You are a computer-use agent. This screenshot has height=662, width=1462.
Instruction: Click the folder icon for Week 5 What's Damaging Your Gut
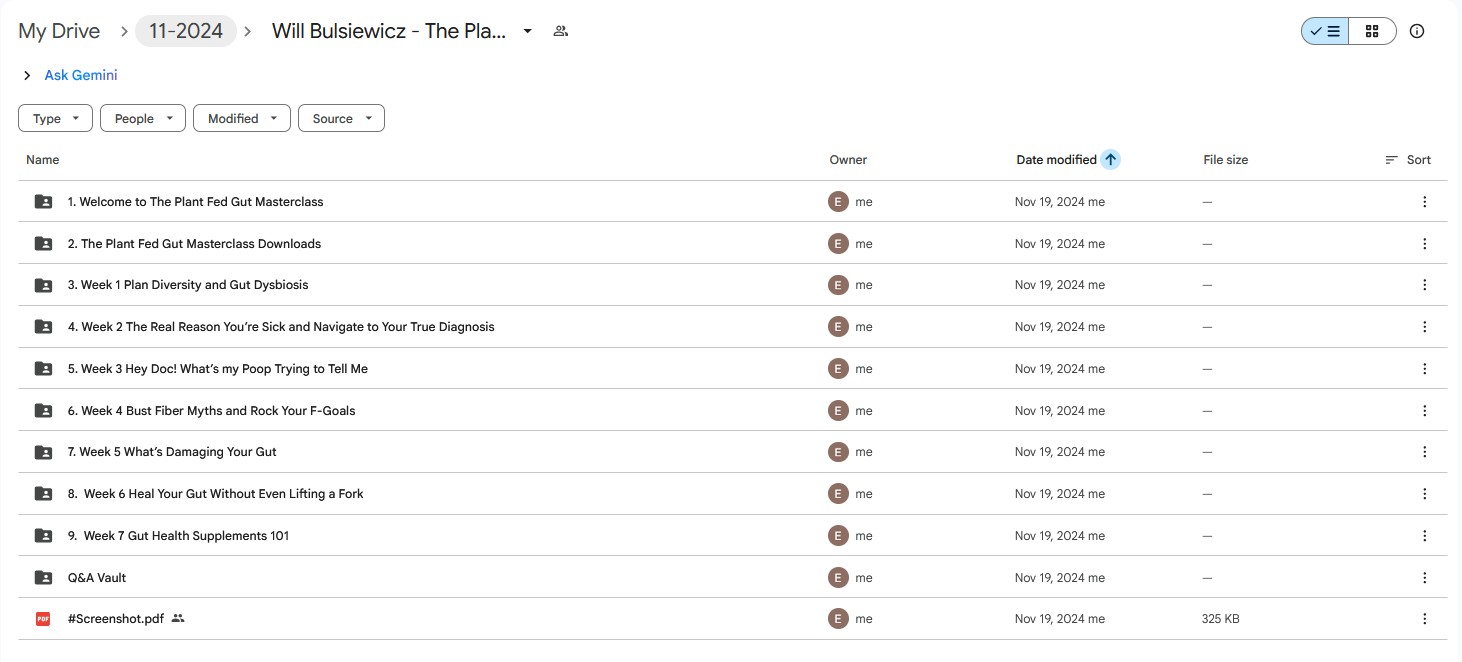pyautogui.click(x=43, y=452)
